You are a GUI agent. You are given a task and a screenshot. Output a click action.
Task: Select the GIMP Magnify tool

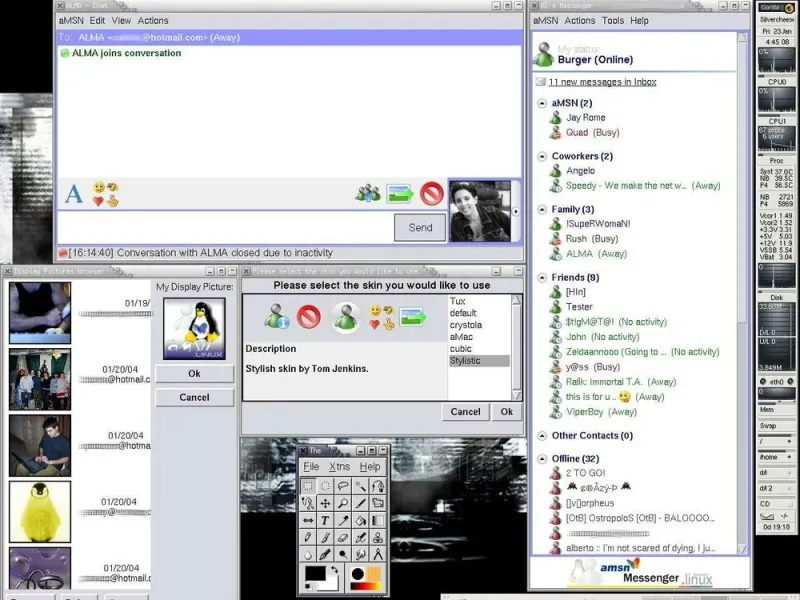(x=343, y=503)
